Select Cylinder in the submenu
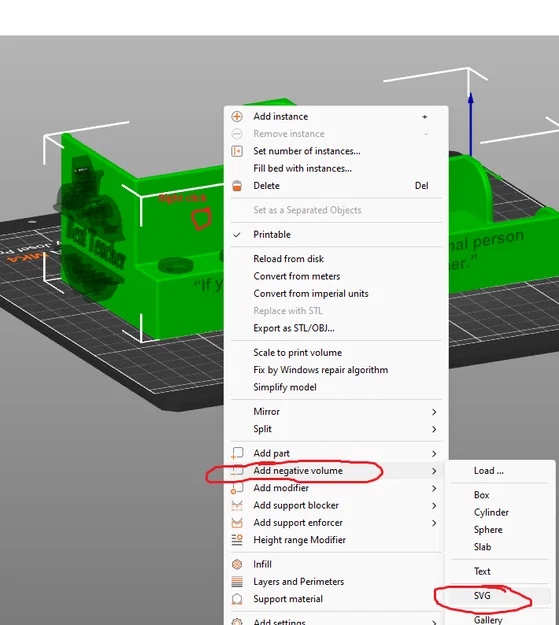559x625 pixels. click(x=491, y=512)
